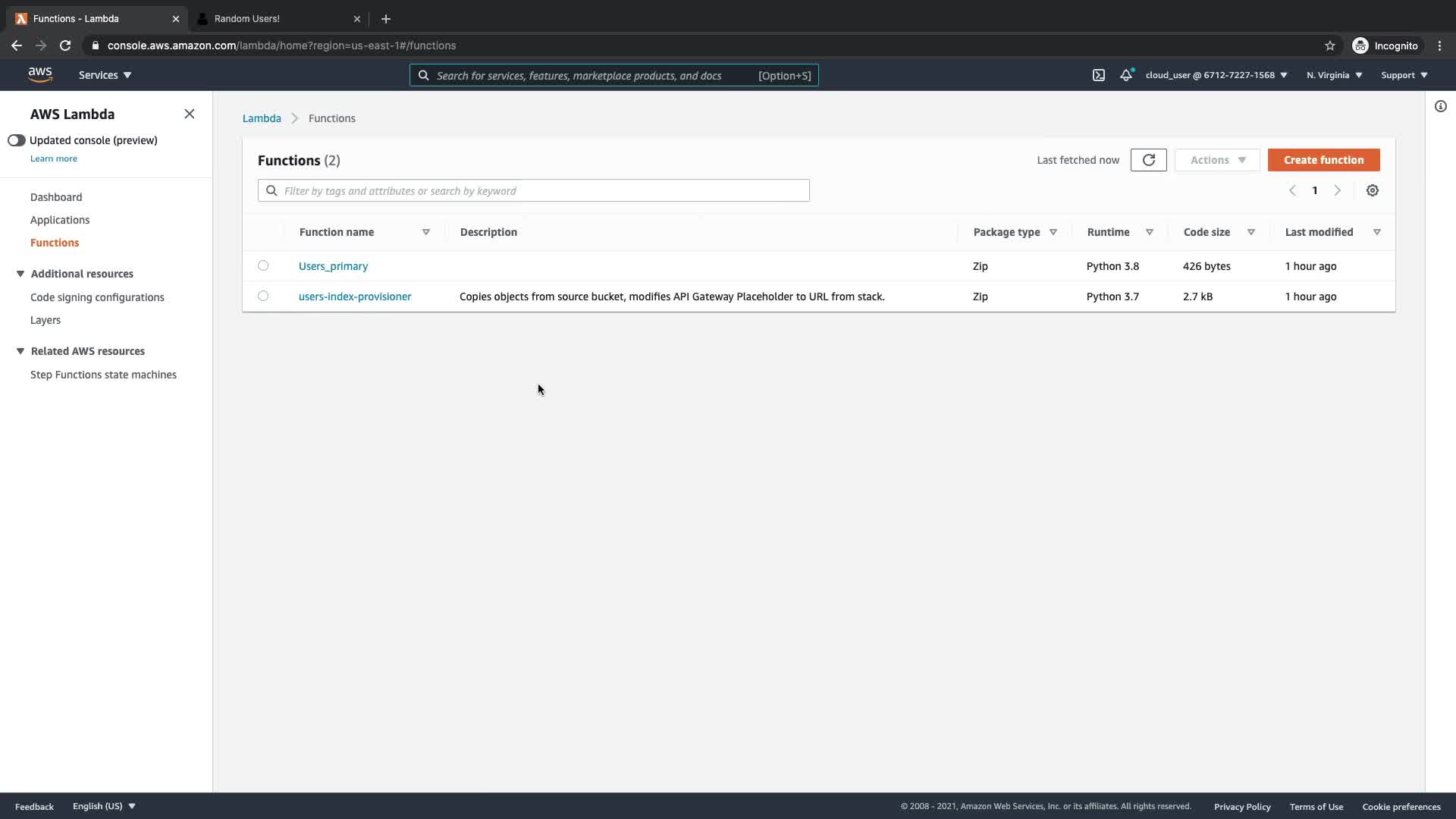Switch to the Random Users! tab
Viewport: 1456px width, 819px height.
tap(247, 18)
